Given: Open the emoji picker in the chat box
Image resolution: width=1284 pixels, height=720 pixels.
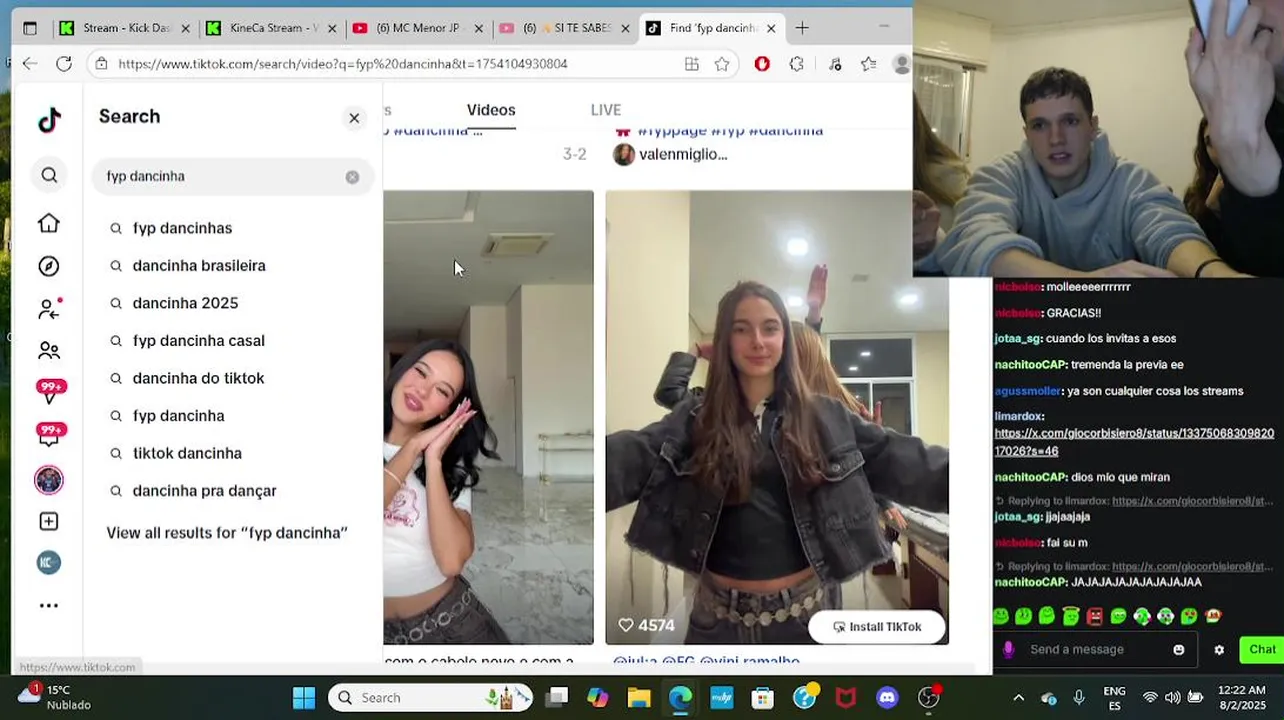Looking at the screenshot, I should pos(1179,650).
